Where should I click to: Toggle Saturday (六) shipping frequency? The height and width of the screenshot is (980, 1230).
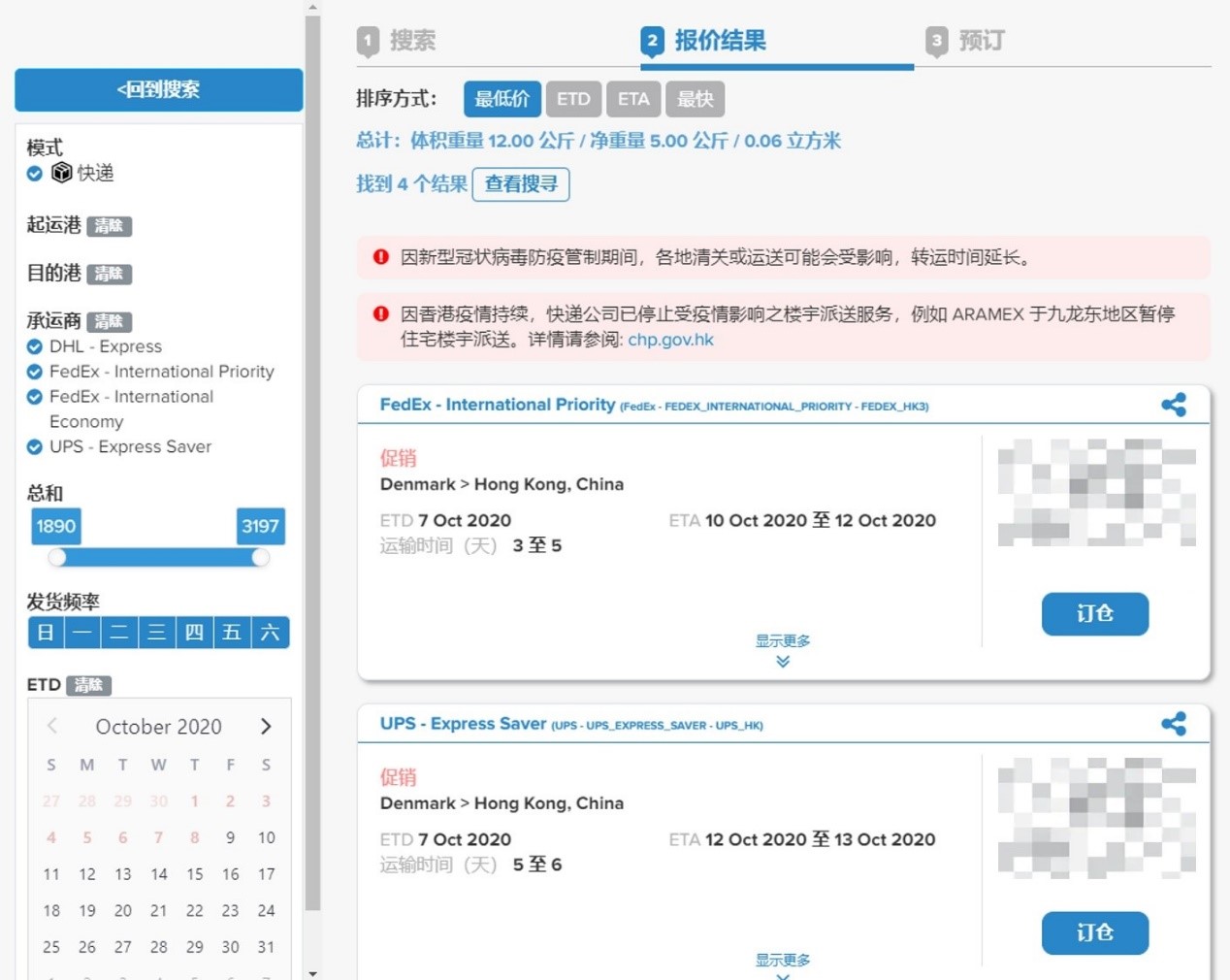pos(271,633)
